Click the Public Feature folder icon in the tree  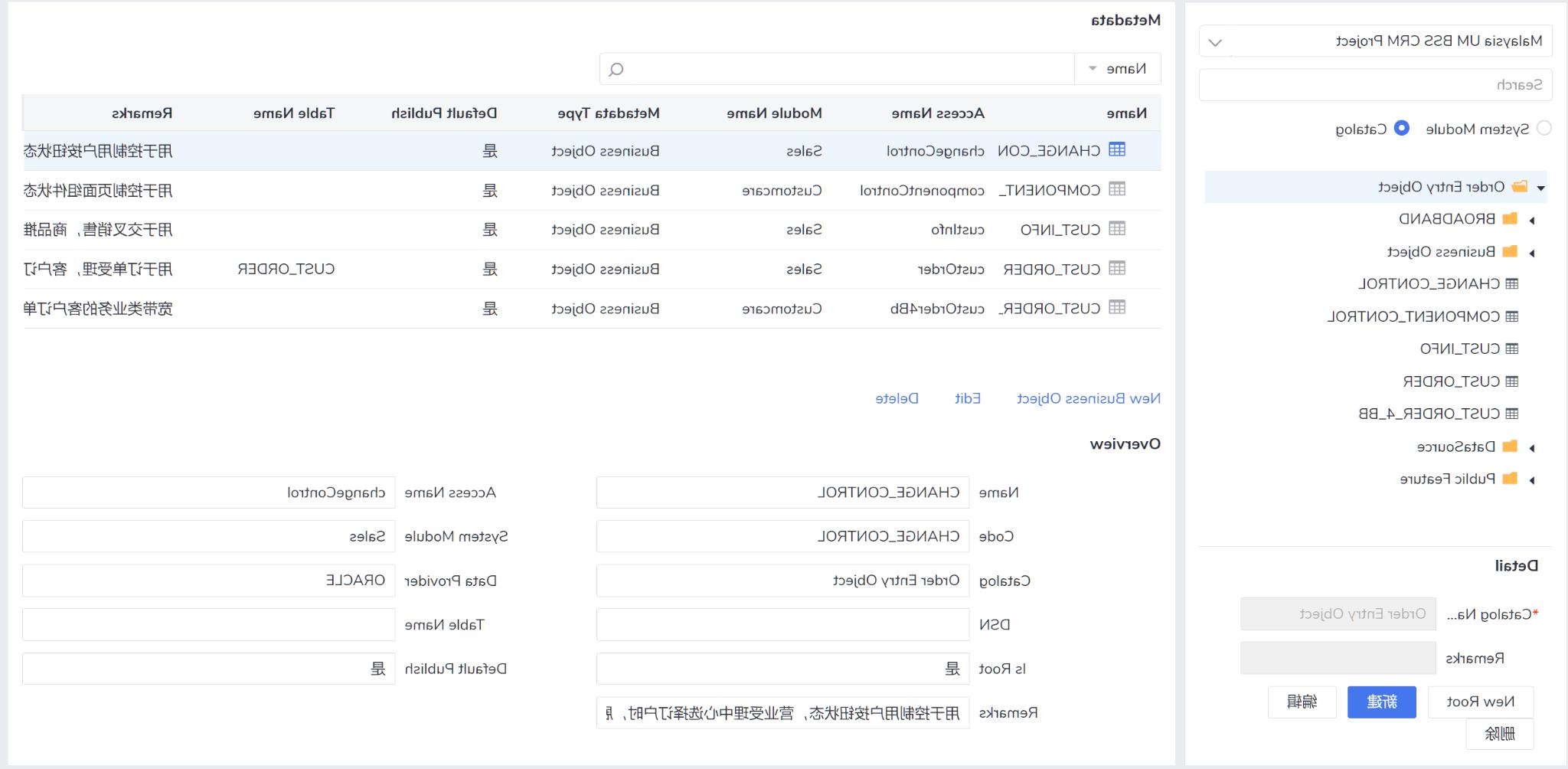coord(1510,479)
